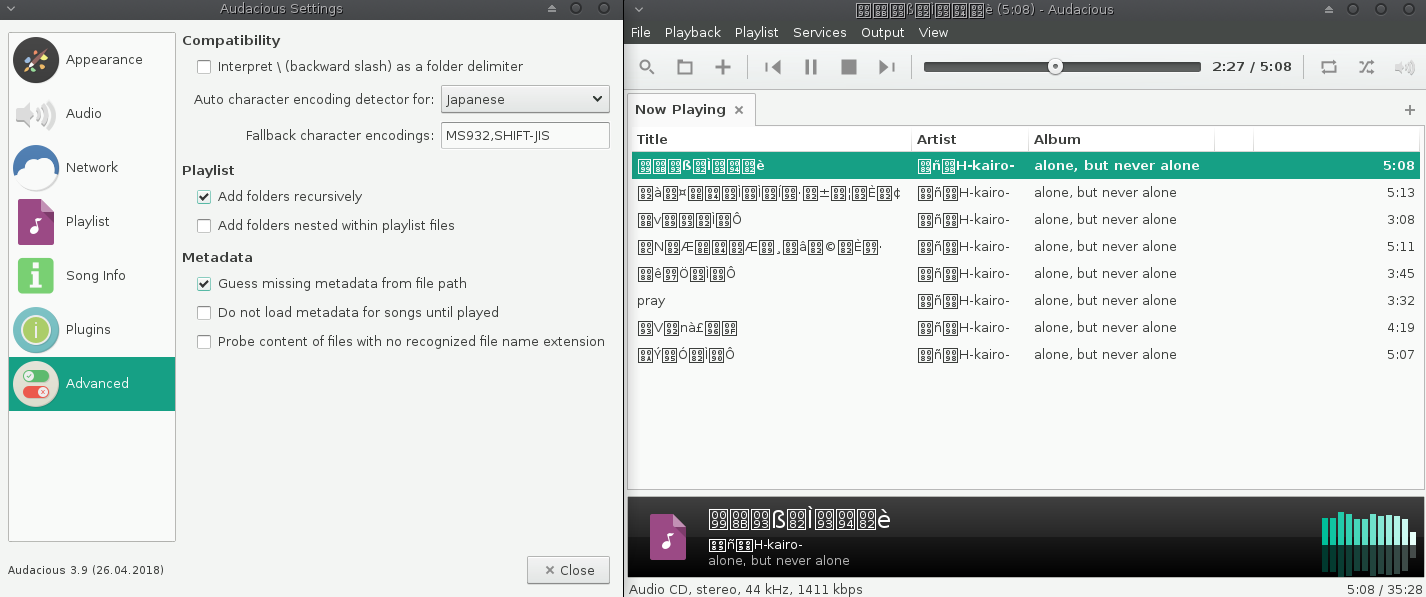Image resolution: width=1426 pixels, height=597 pixels.
Task: Select the track with length 3:08
Action: click(x=1026, y=219)
